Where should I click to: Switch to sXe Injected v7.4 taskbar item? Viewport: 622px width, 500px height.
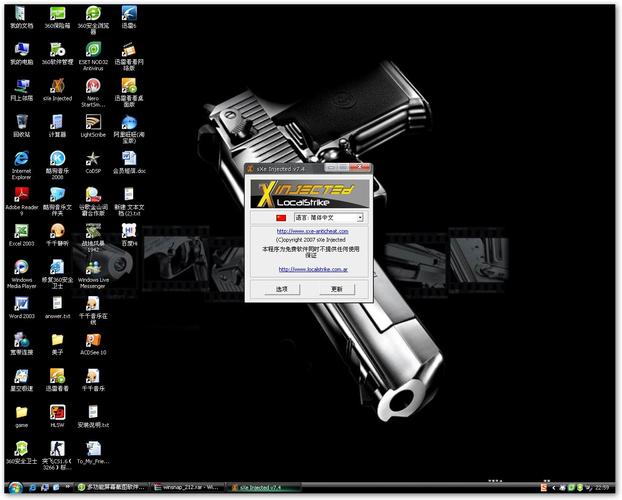pos(263,488)
